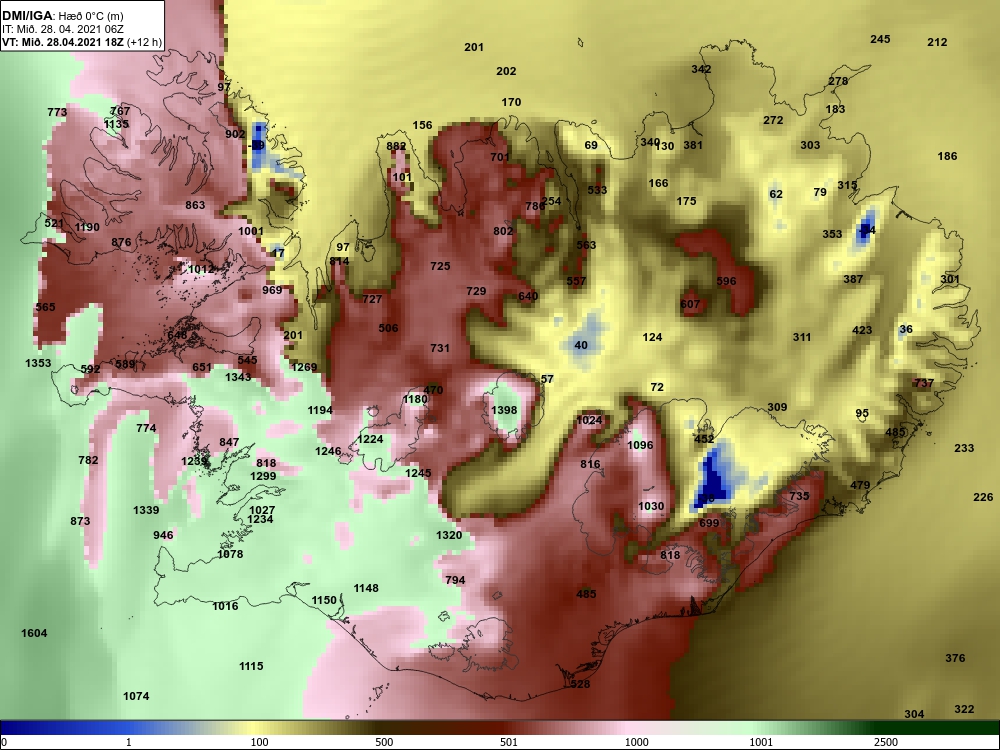Click the map value '1180'
The height and width of the screenshot is (750, 1000).
(415, 399)
